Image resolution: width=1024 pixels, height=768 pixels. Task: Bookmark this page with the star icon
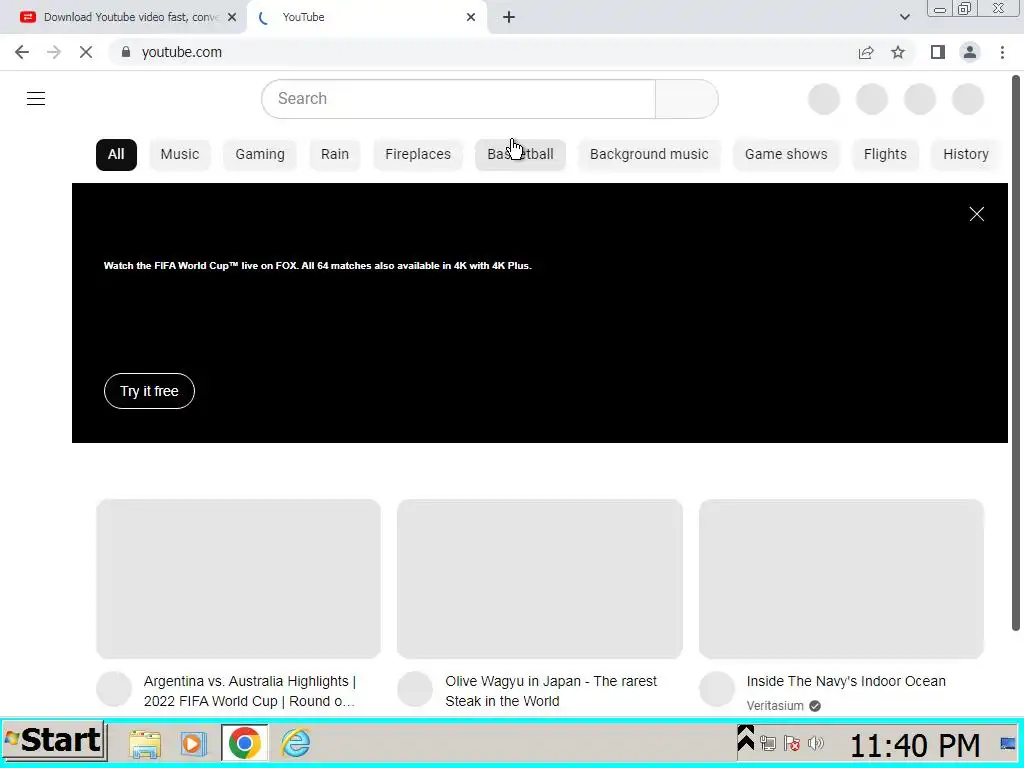pos(898,52)
